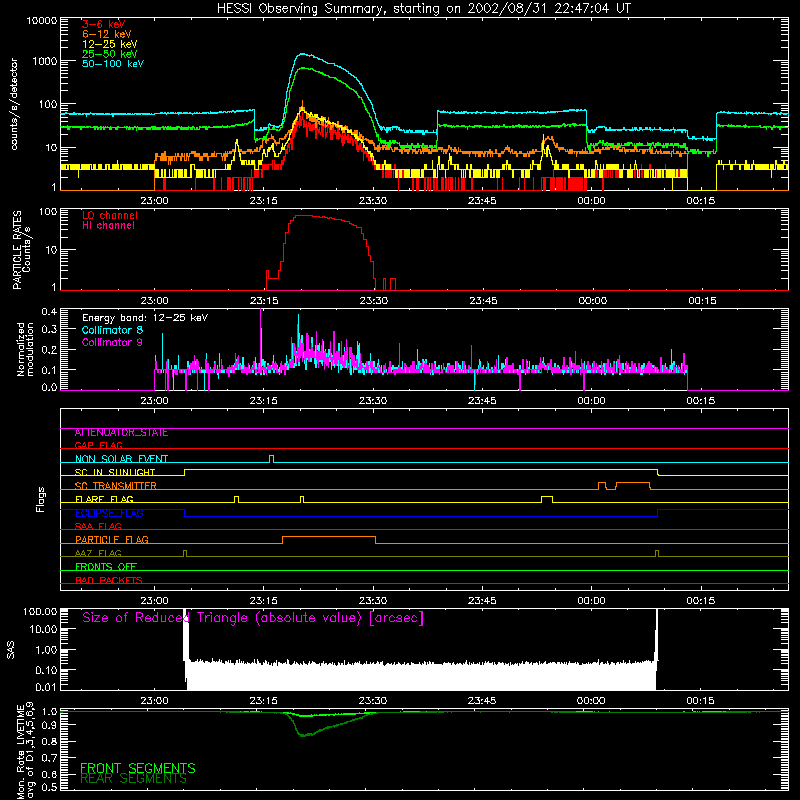Click the 00:00 time label under the count-rate panel
The image size is (800, 800).
[591, 201]
